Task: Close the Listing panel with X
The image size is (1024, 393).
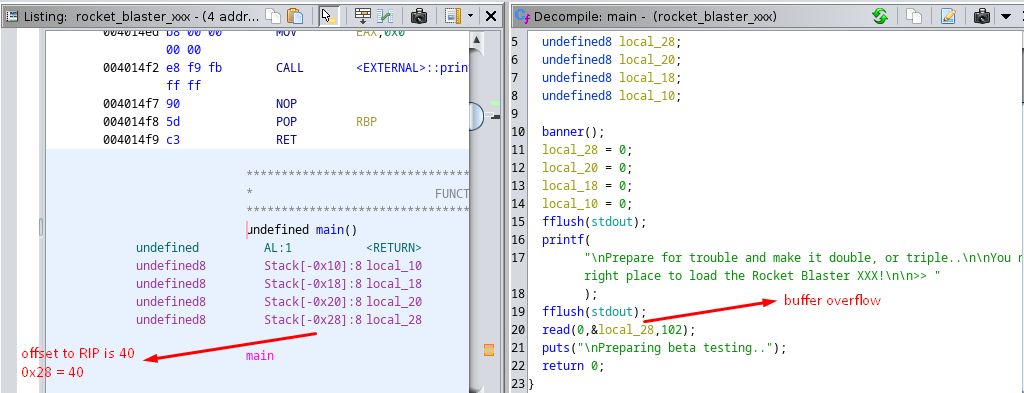Action: point(490,15)
